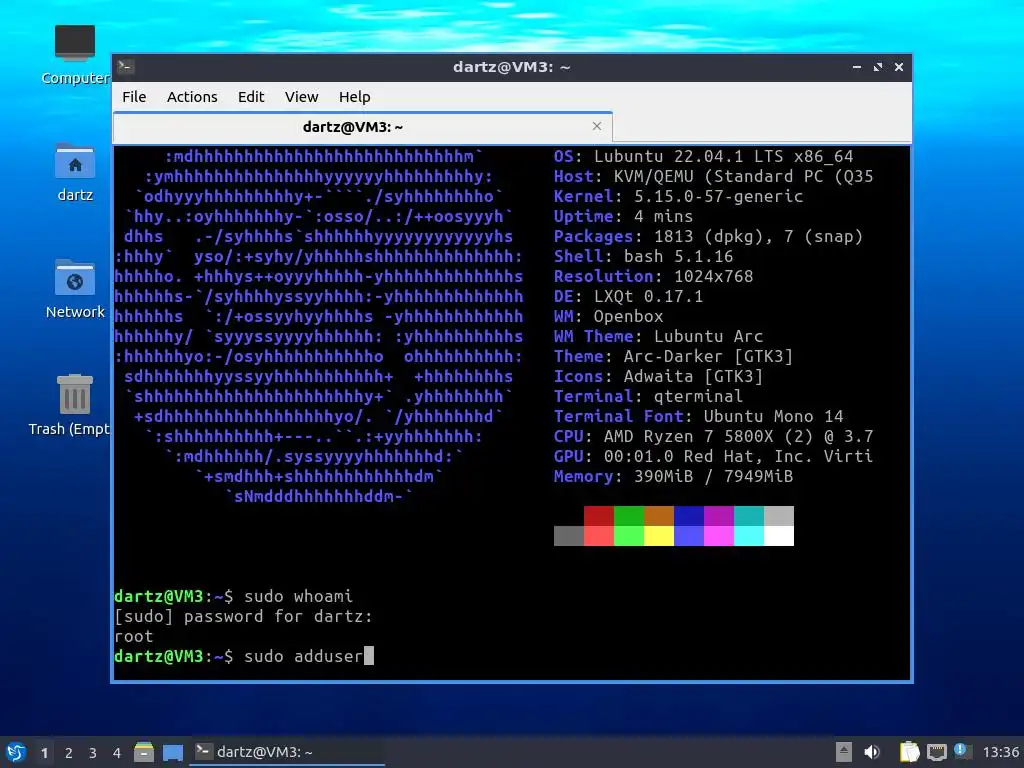Click the 13:36 clock
1024x768 pixels.
point(1000,752)
